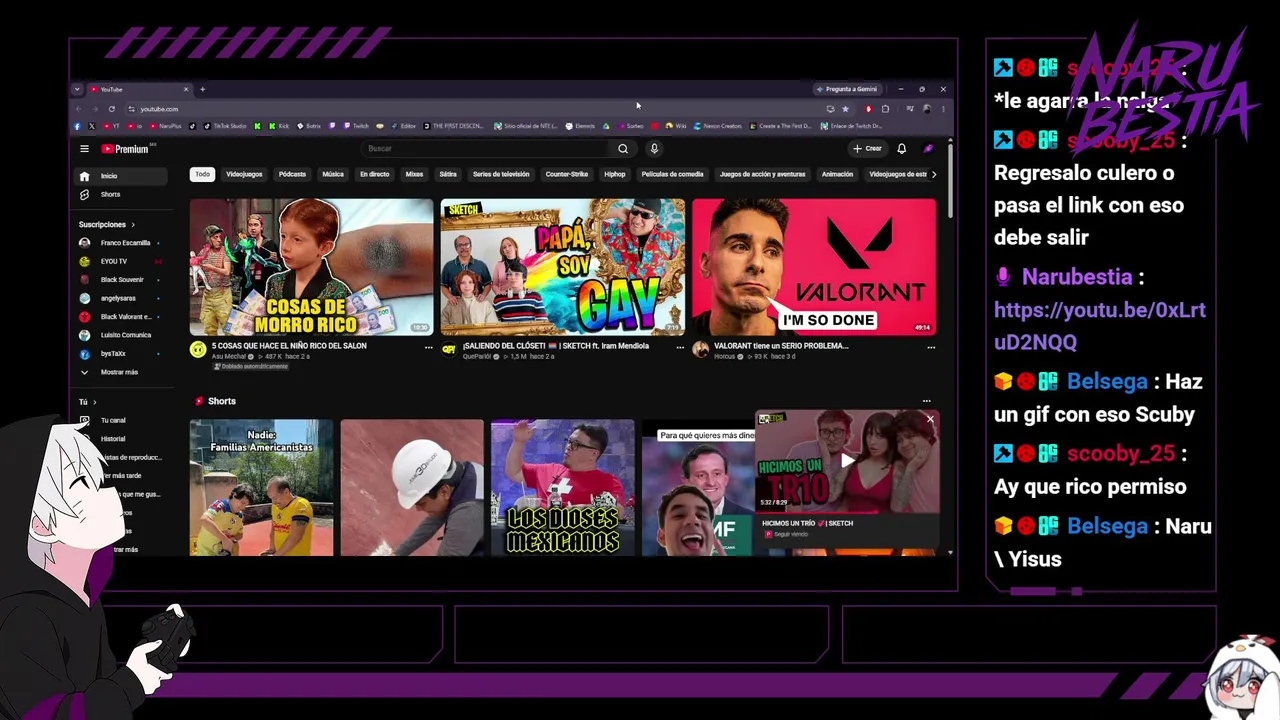Seek on the miniplayer progress bar
Image resolution: width=1280 pixels, height=720 pixels.
tap(848, 512)
